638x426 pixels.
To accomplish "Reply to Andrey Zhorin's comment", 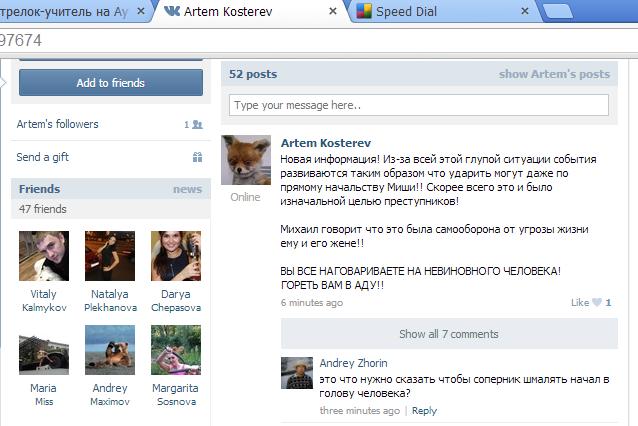I will coord(424,410).
